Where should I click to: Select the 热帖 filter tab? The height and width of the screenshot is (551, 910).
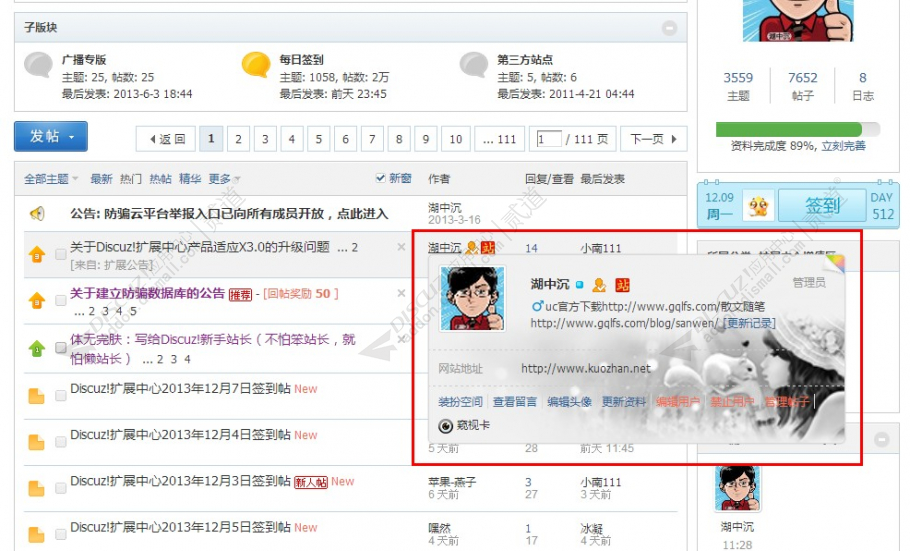point(160,179)
